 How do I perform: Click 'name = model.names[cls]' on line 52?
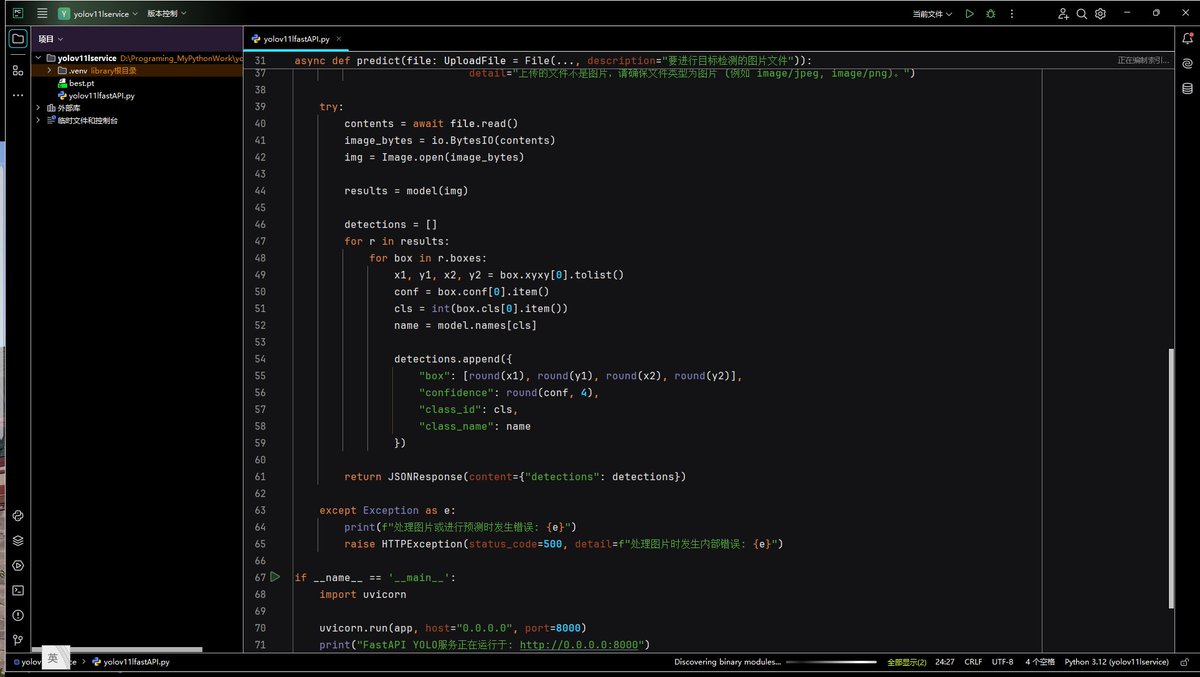point(465,325)
